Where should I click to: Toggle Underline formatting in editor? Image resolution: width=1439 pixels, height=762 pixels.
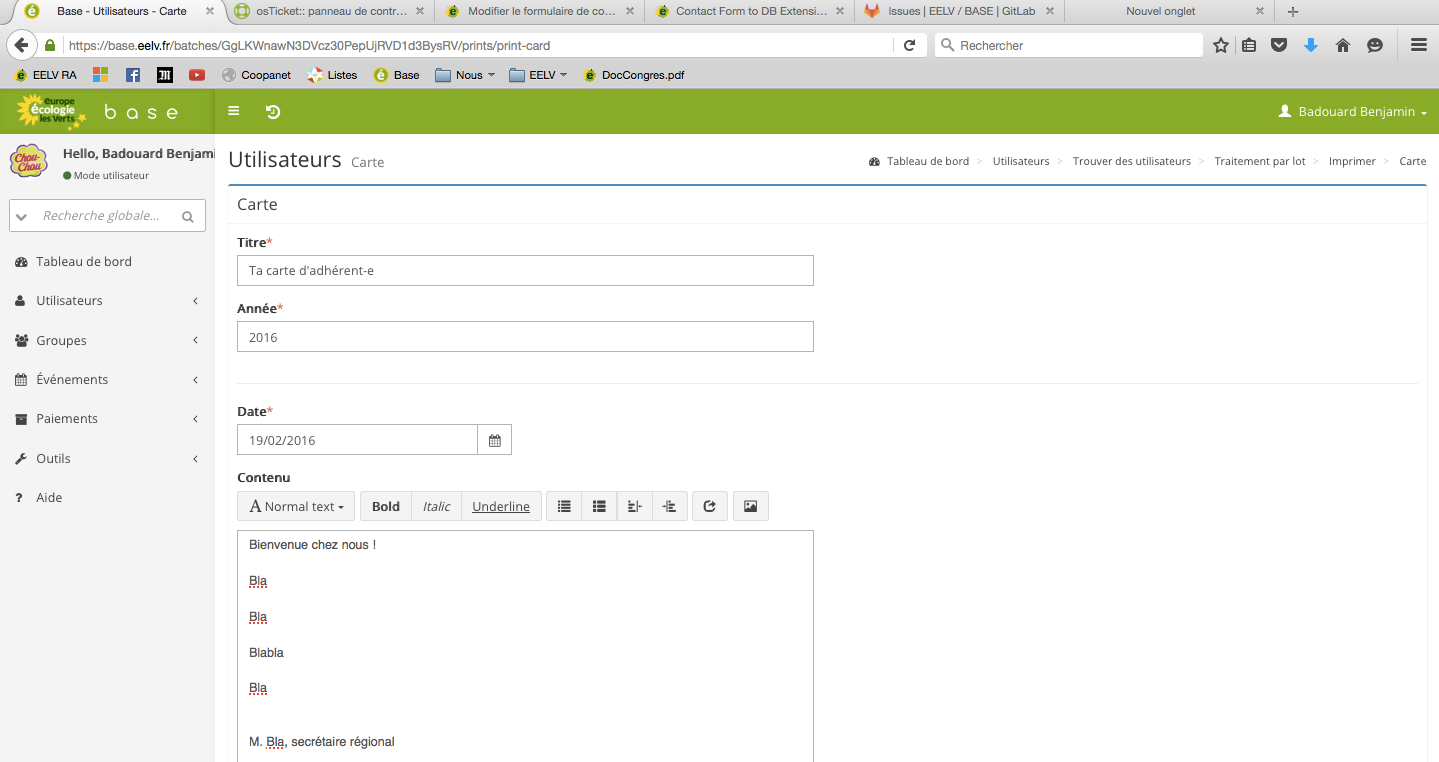coord(501,506)
